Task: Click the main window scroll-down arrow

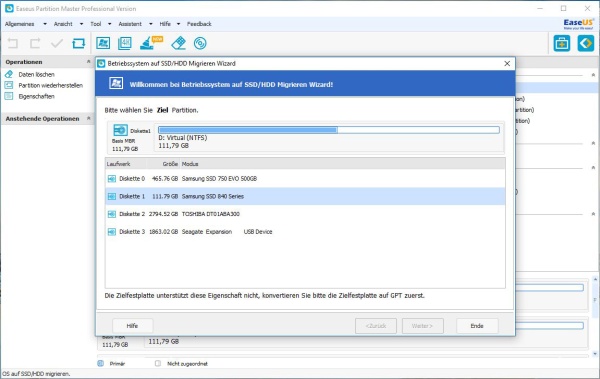Action: [x=595, y=354]
